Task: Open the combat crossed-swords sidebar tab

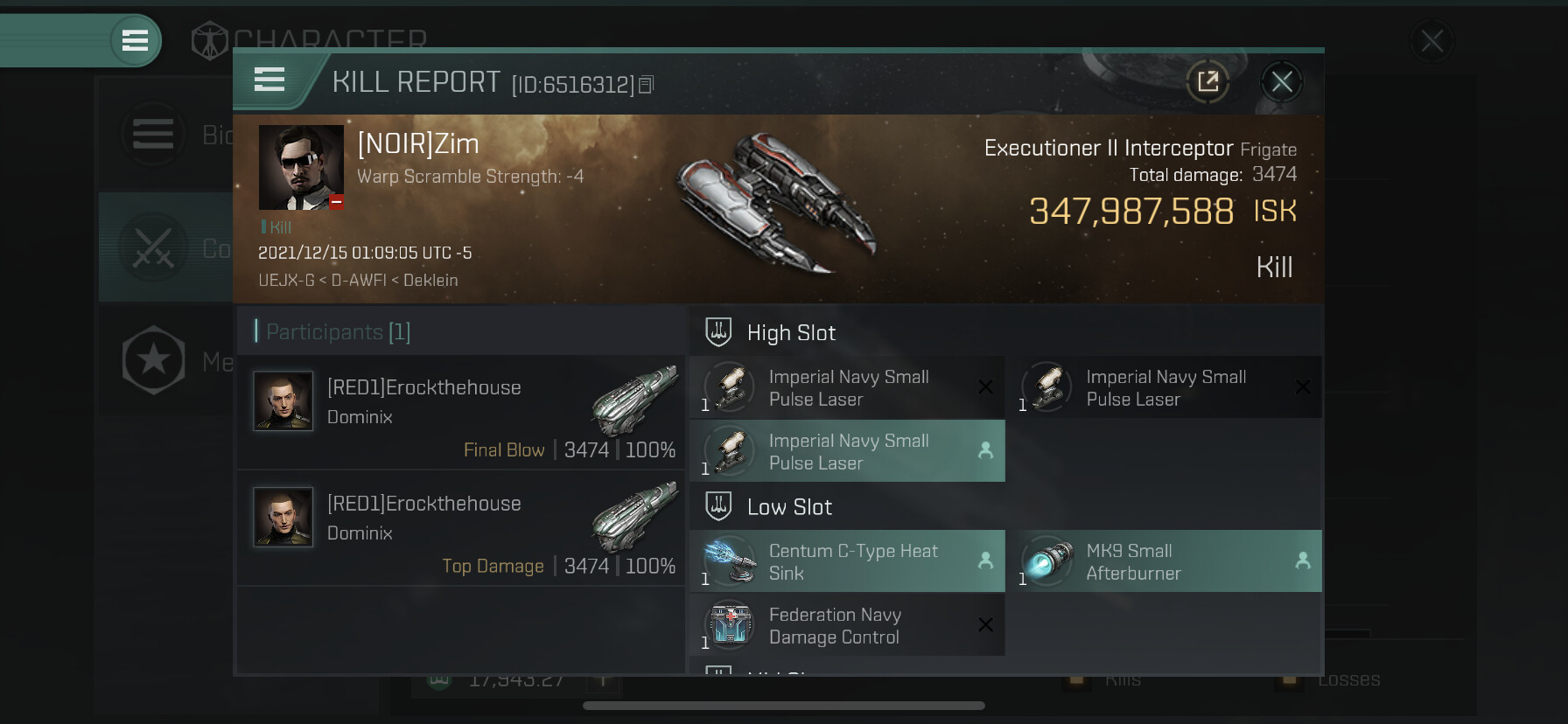Action: coord(154,248)
